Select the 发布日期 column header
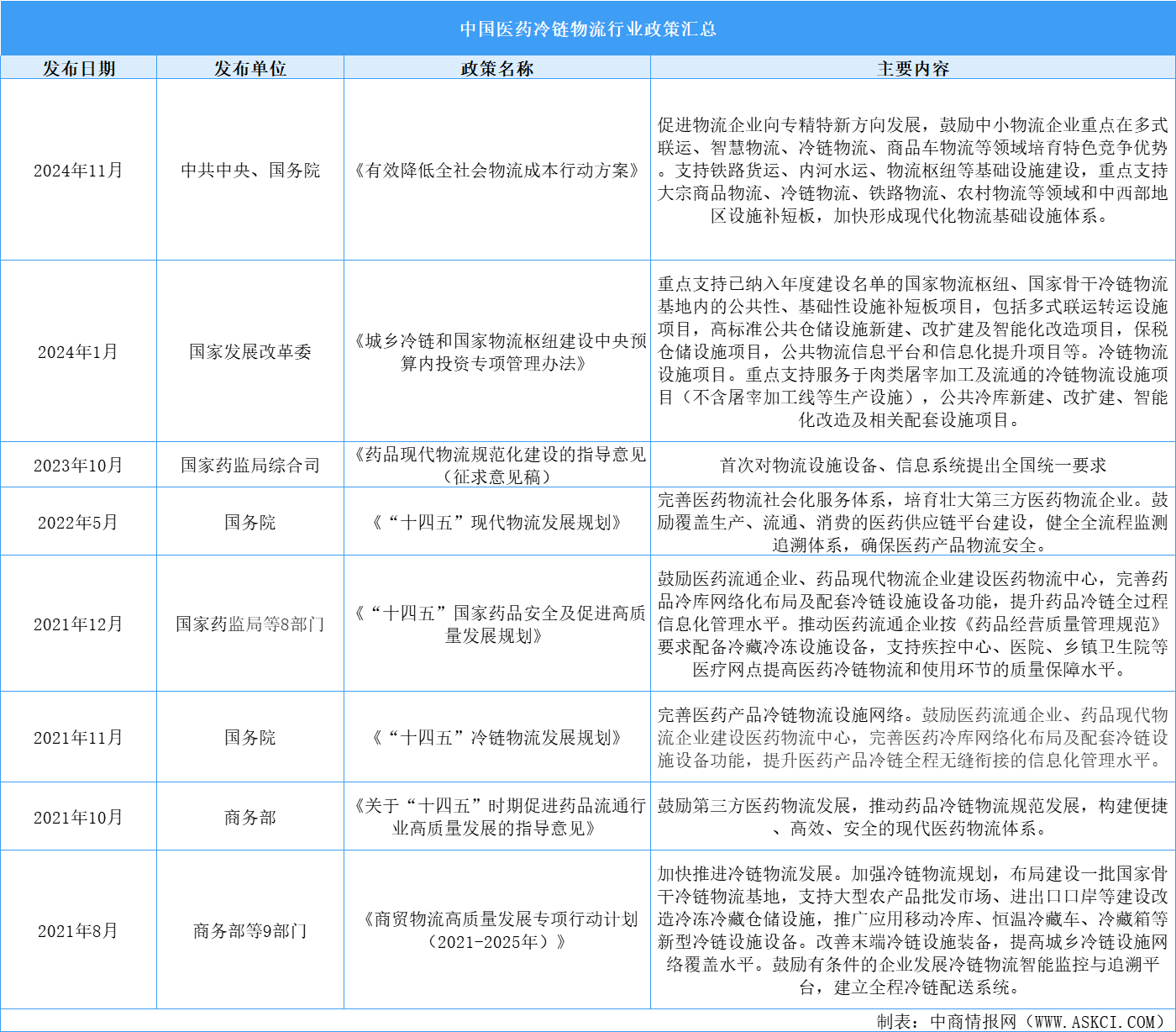Image resolution: width=1176 pixels, height=1032 pixels. click(x=79, y=65)
